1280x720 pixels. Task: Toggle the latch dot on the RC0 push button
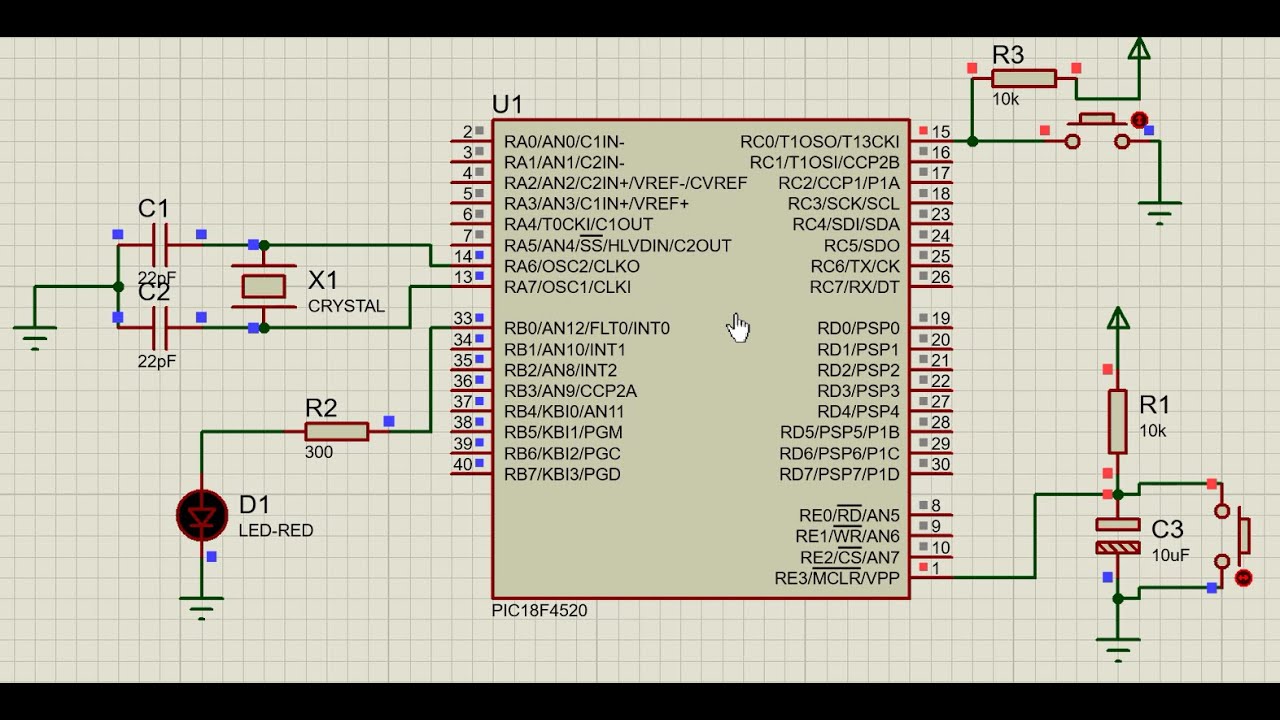[x=1139, y=120]
